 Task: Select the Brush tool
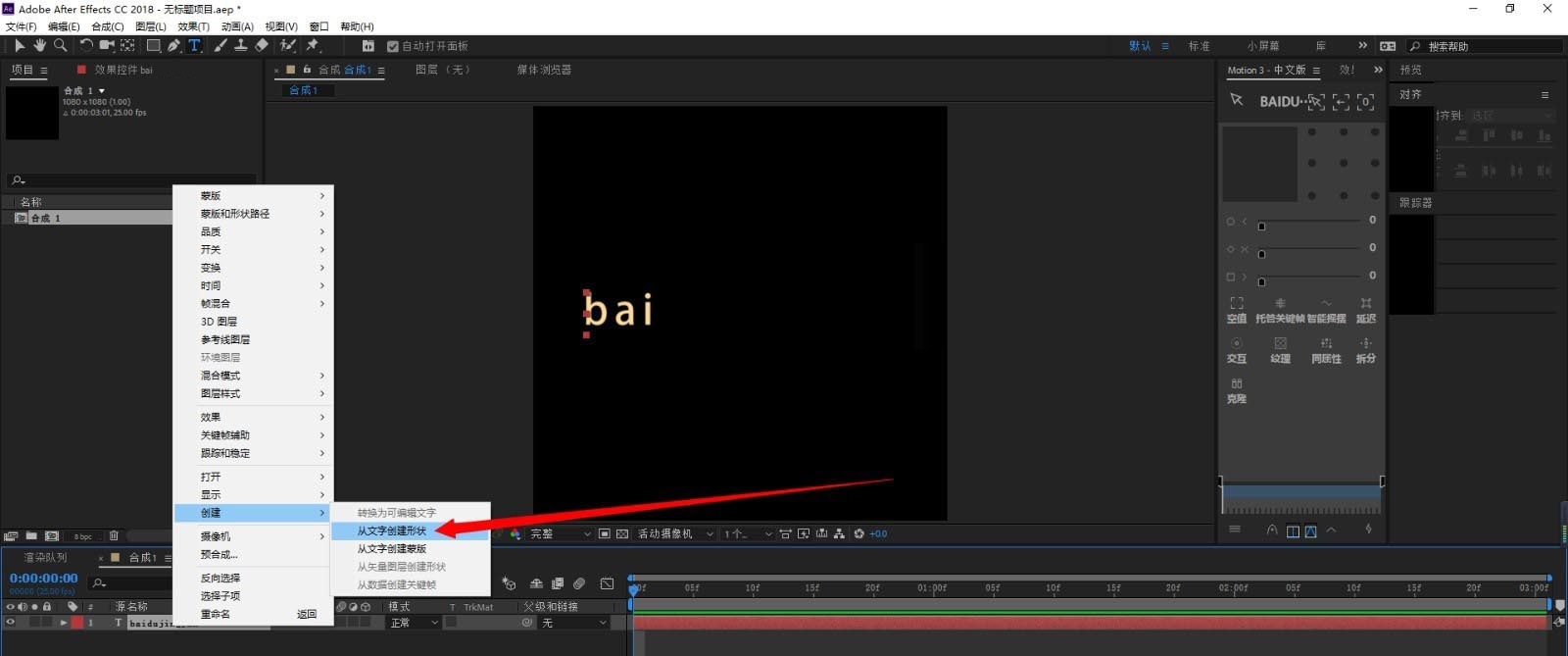coord(220,45)
